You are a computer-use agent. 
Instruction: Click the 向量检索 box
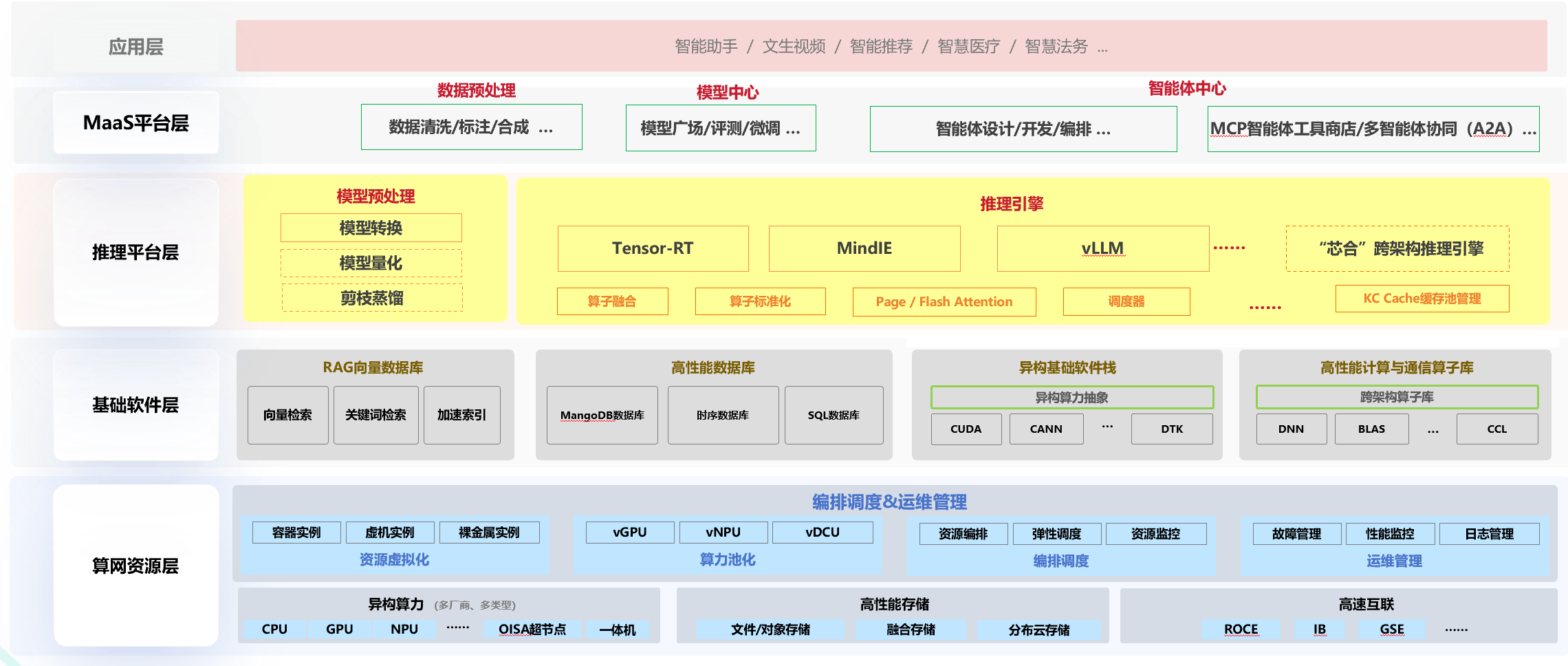tap(287, 415)
